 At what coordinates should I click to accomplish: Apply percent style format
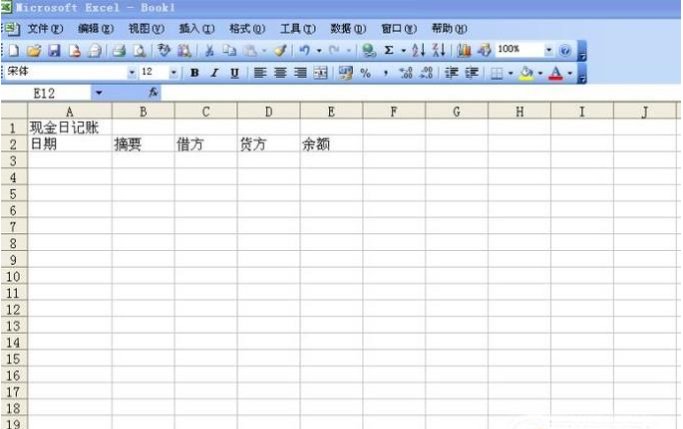coord(366,73)
